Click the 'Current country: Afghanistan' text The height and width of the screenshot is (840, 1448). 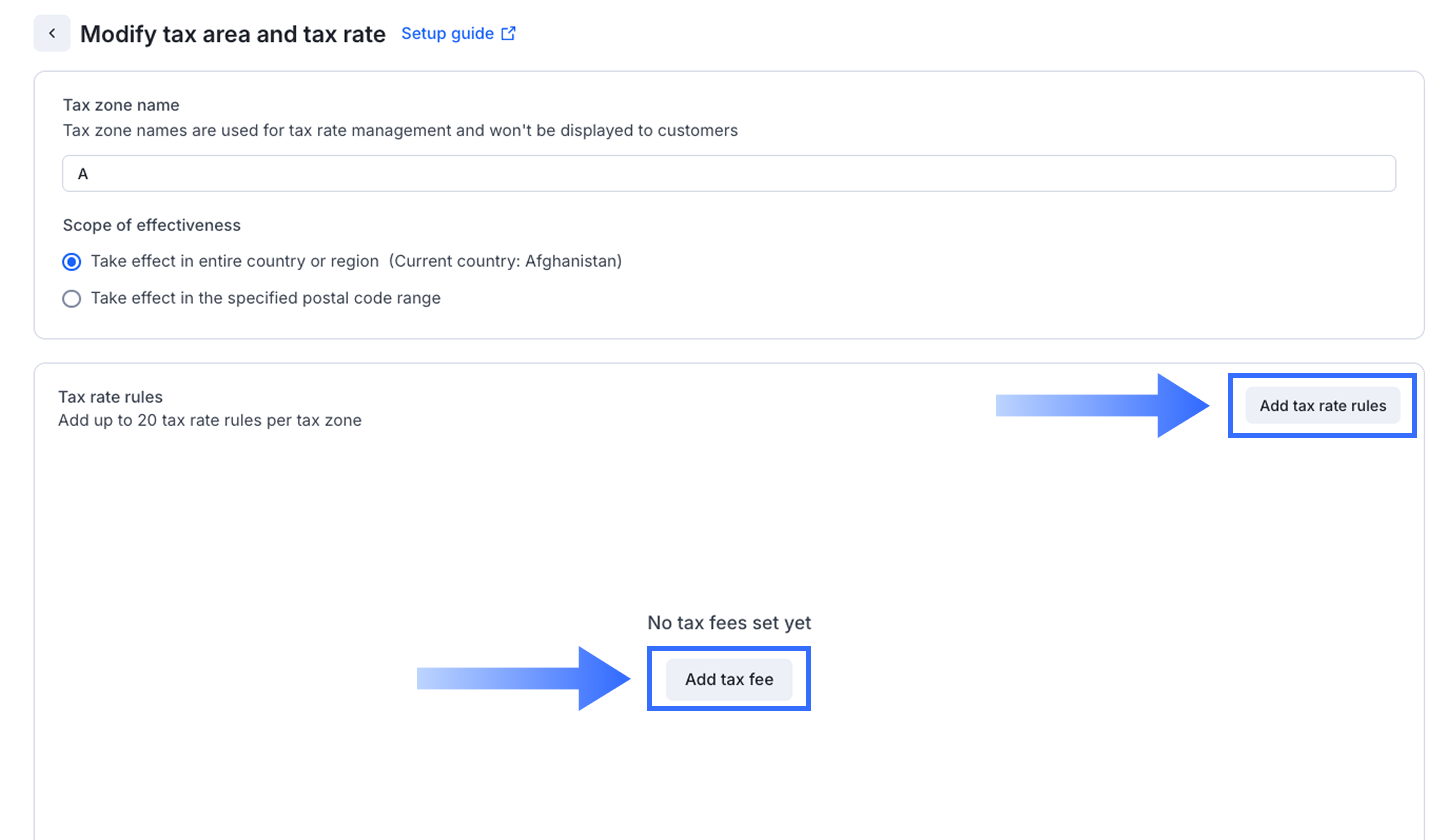pos(505,261)
